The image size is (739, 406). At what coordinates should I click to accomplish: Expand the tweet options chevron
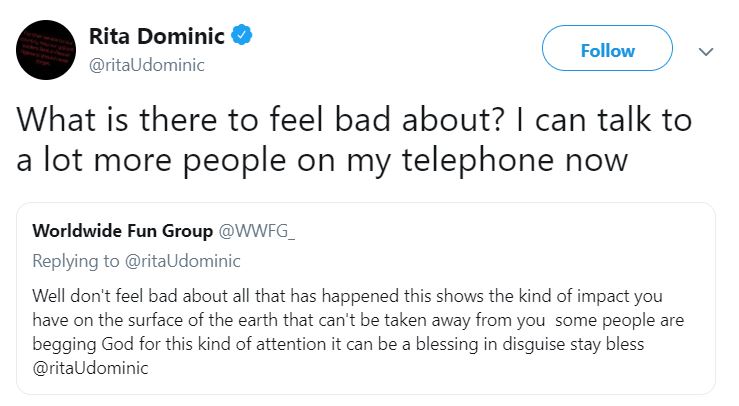click(x=706, y=51)
